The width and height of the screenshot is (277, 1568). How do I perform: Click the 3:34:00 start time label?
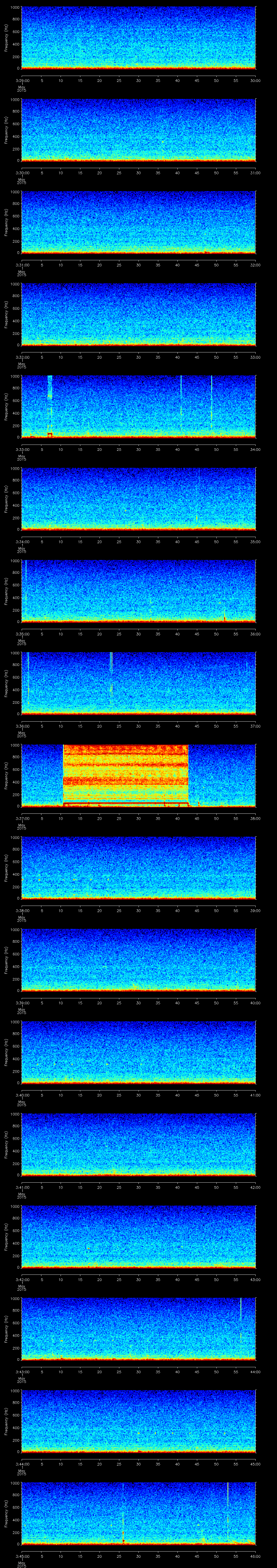pyautogui.click(x=22, y=542)
